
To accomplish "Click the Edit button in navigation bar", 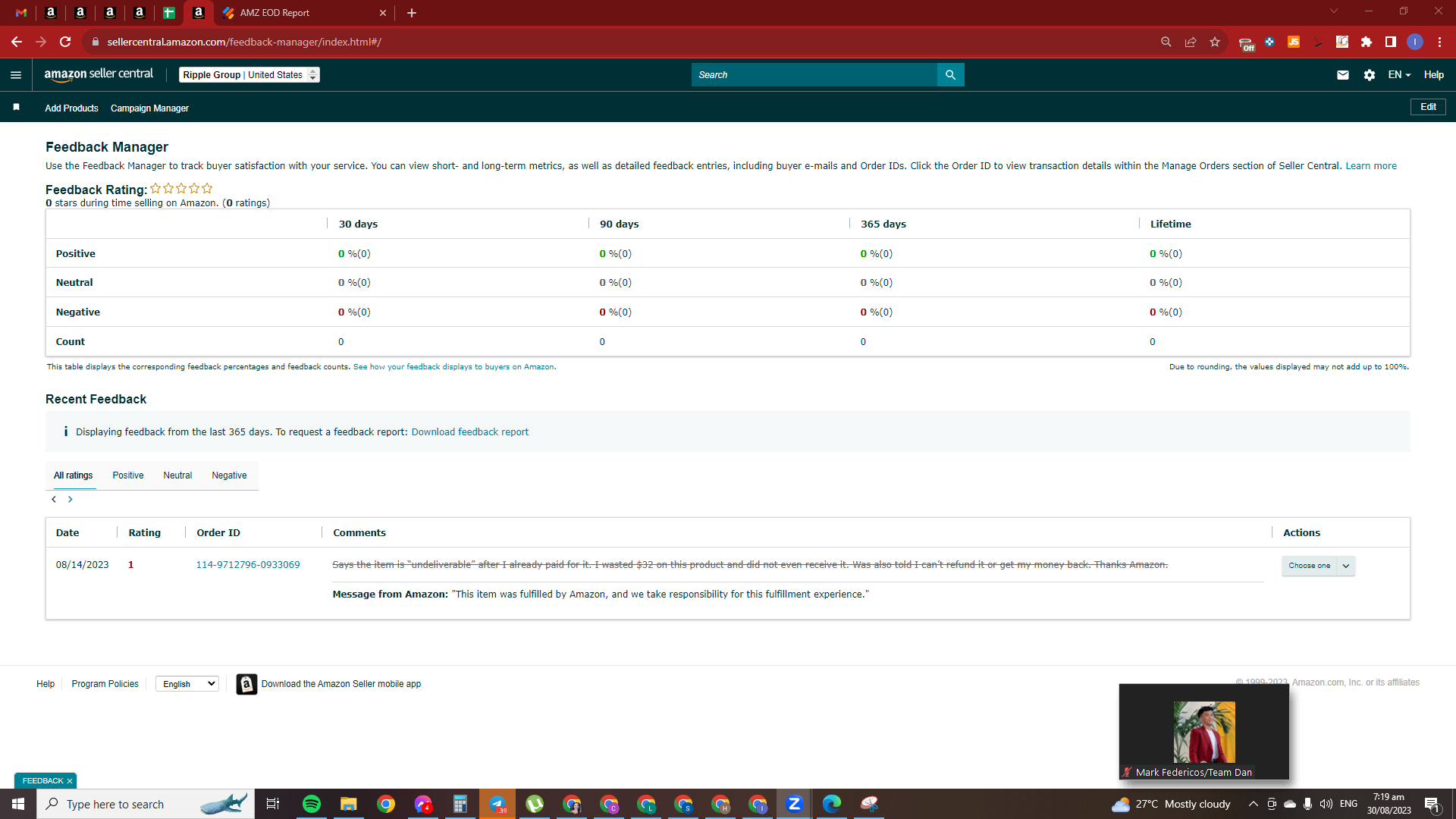I will [1428, 107].
